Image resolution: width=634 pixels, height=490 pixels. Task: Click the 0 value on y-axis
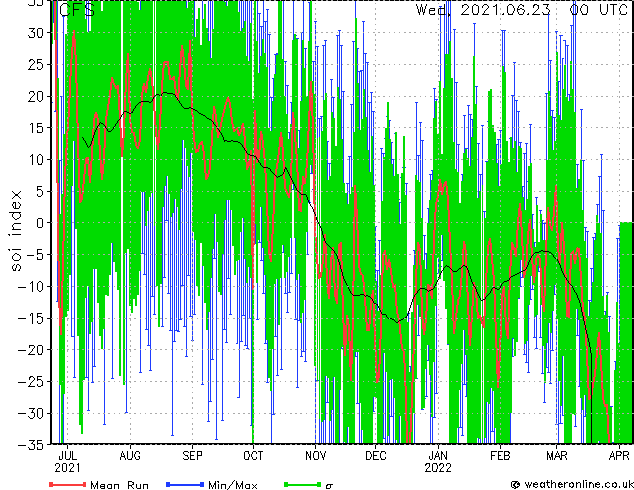coord(40,223)
